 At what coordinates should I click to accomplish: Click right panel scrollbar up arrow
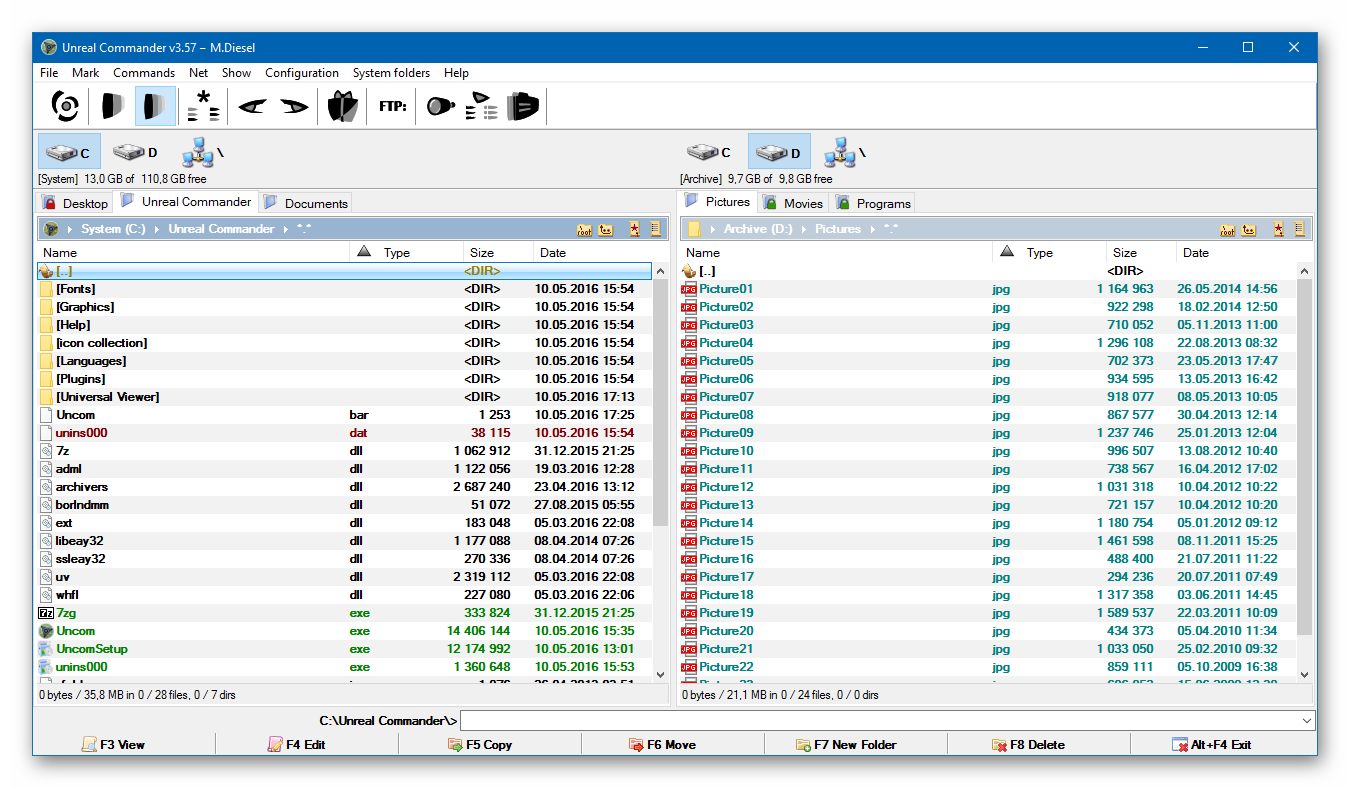tap(1304, 271)
